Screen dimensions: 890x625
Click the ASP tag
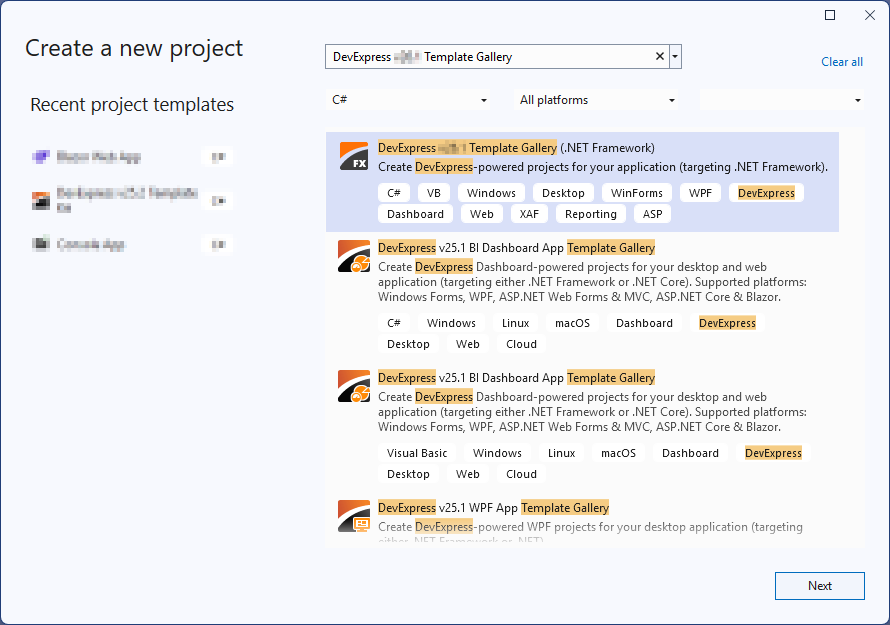click(x=652, y=214)
